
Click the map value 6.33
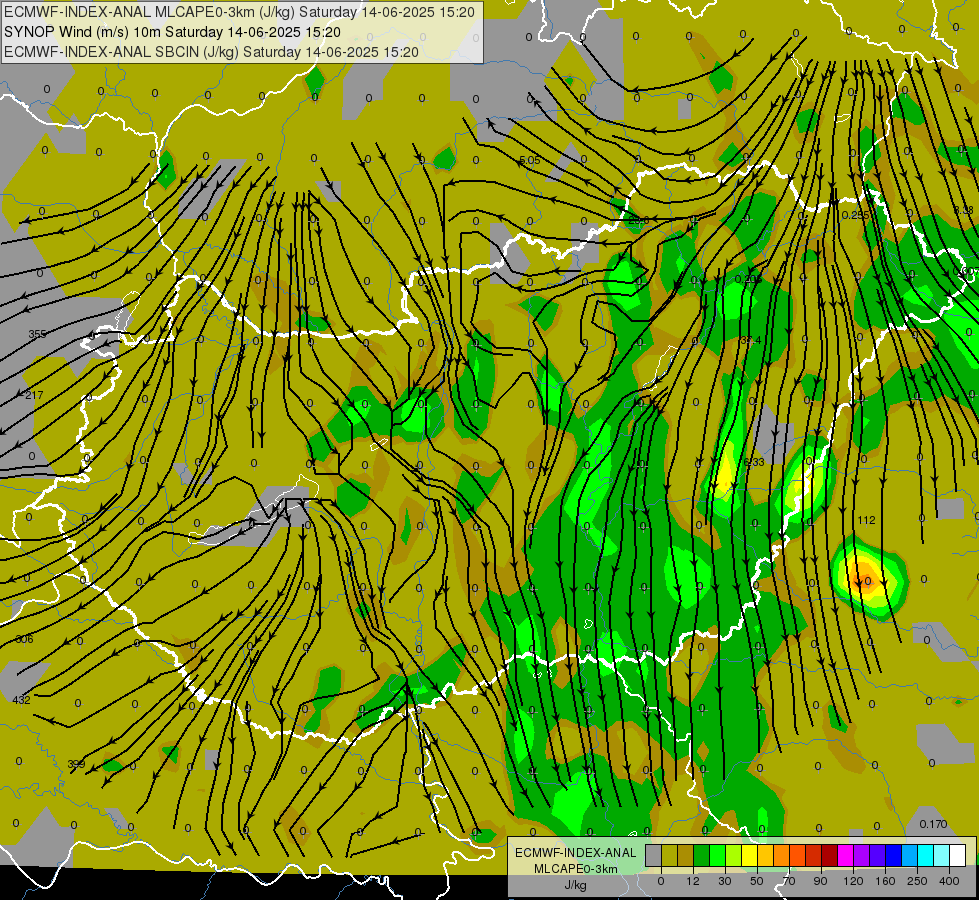[x=754, y=462]
